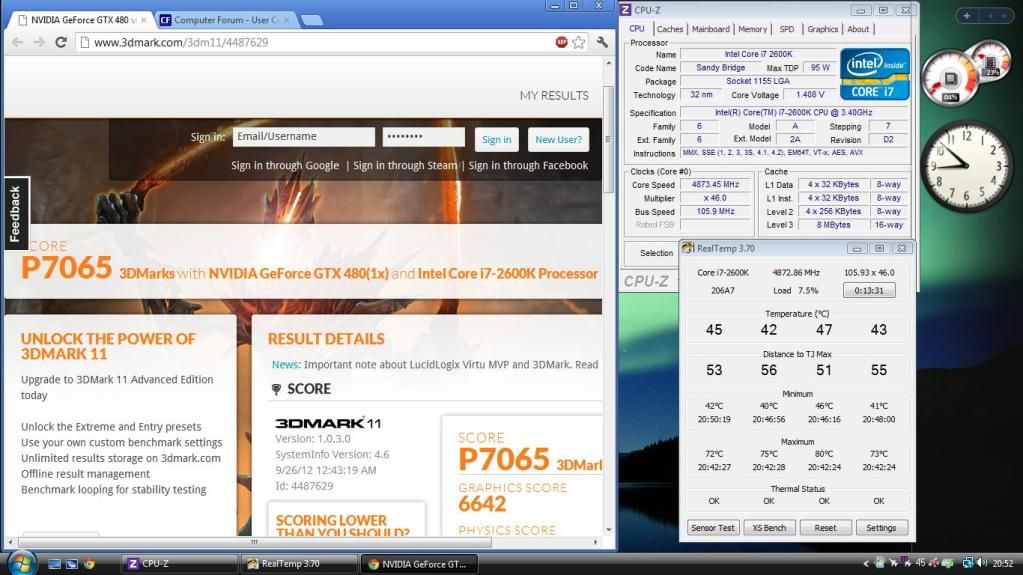
Task: Show hidden tray icons
Action: coord(866,563)
